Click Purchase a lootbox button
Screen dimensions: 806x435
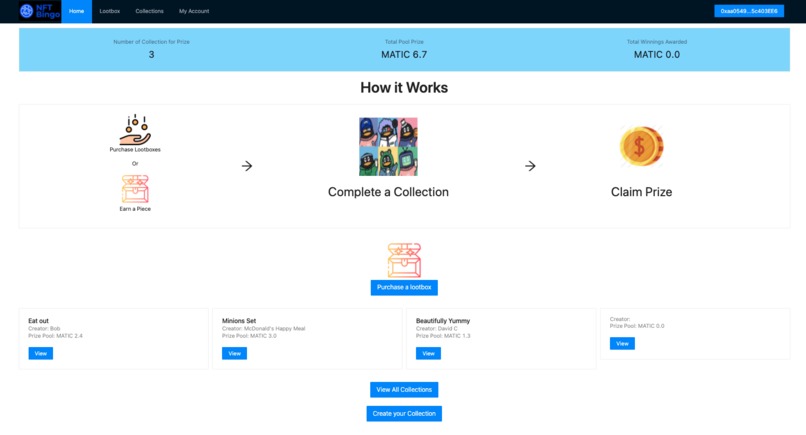[x=404, y=287]
